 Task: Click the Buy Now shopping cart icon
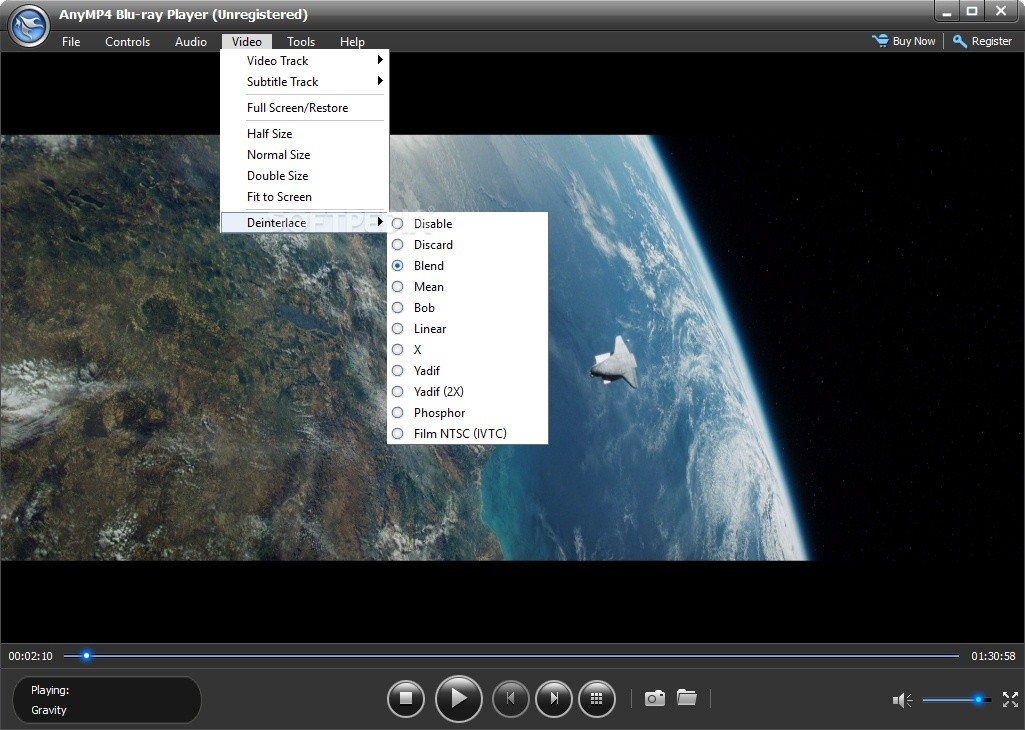pos(880,41)
